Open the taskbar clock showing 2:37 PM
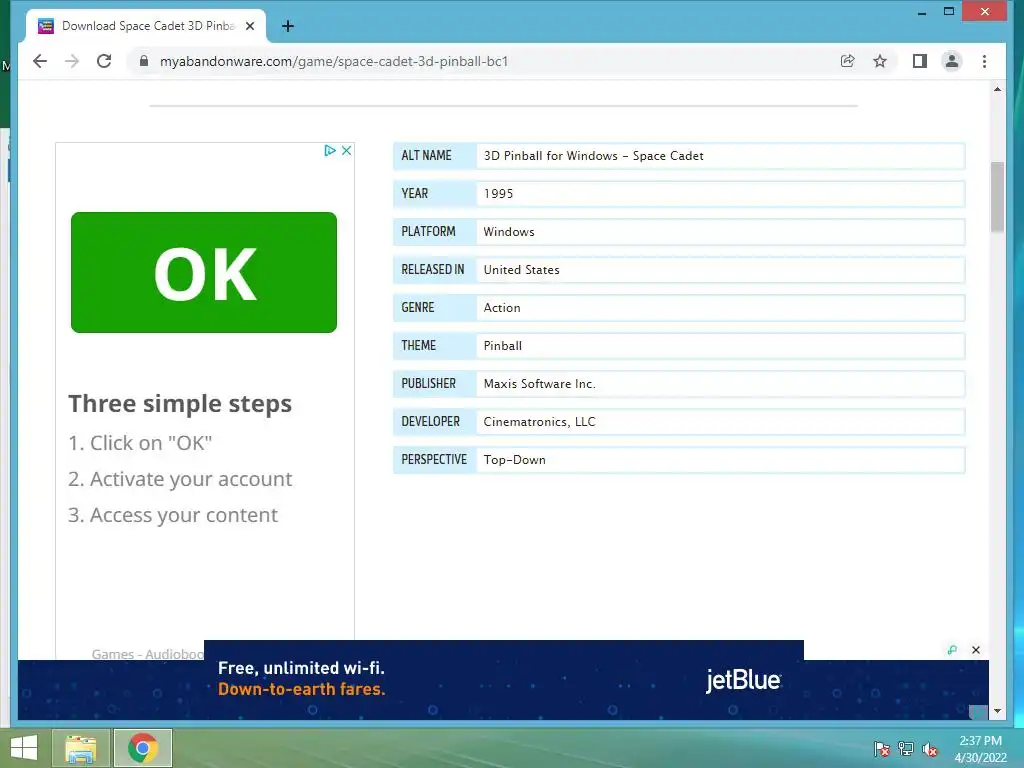 click(x=980, y=749)
